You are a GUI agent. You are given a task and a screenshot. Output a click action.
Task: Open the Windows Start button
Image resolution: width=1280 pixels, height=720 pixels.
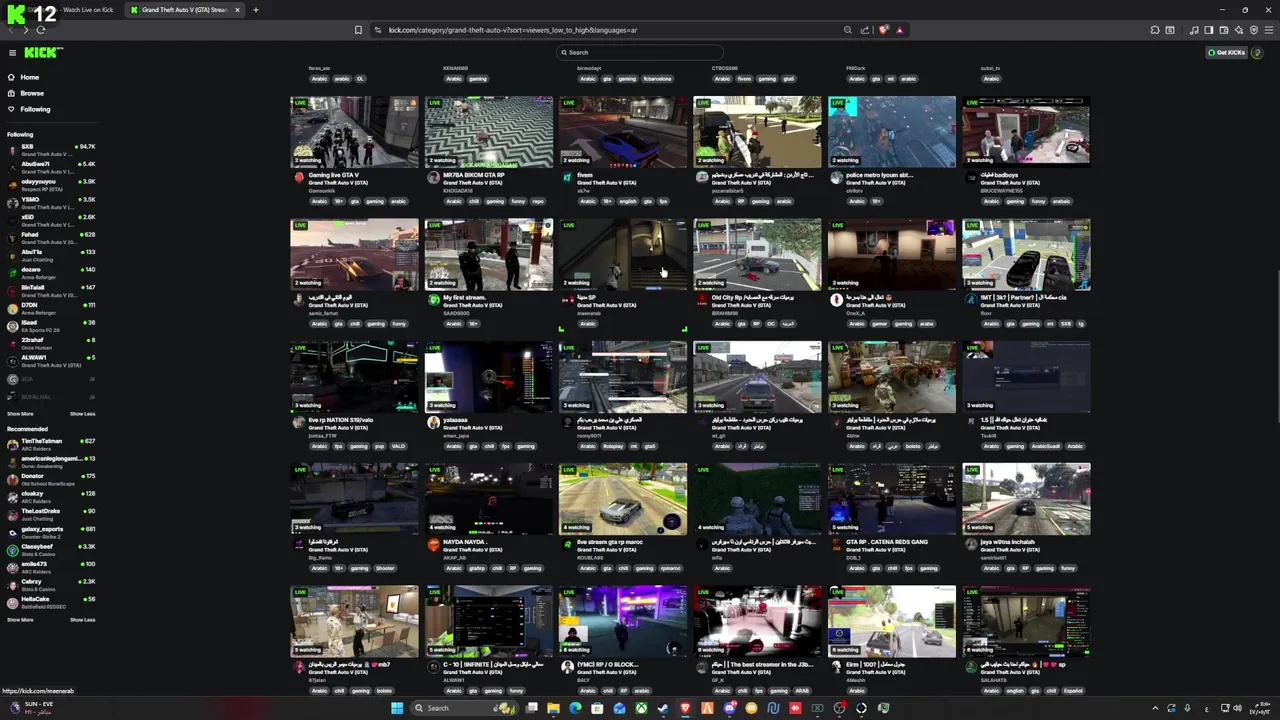click(397, 708)
